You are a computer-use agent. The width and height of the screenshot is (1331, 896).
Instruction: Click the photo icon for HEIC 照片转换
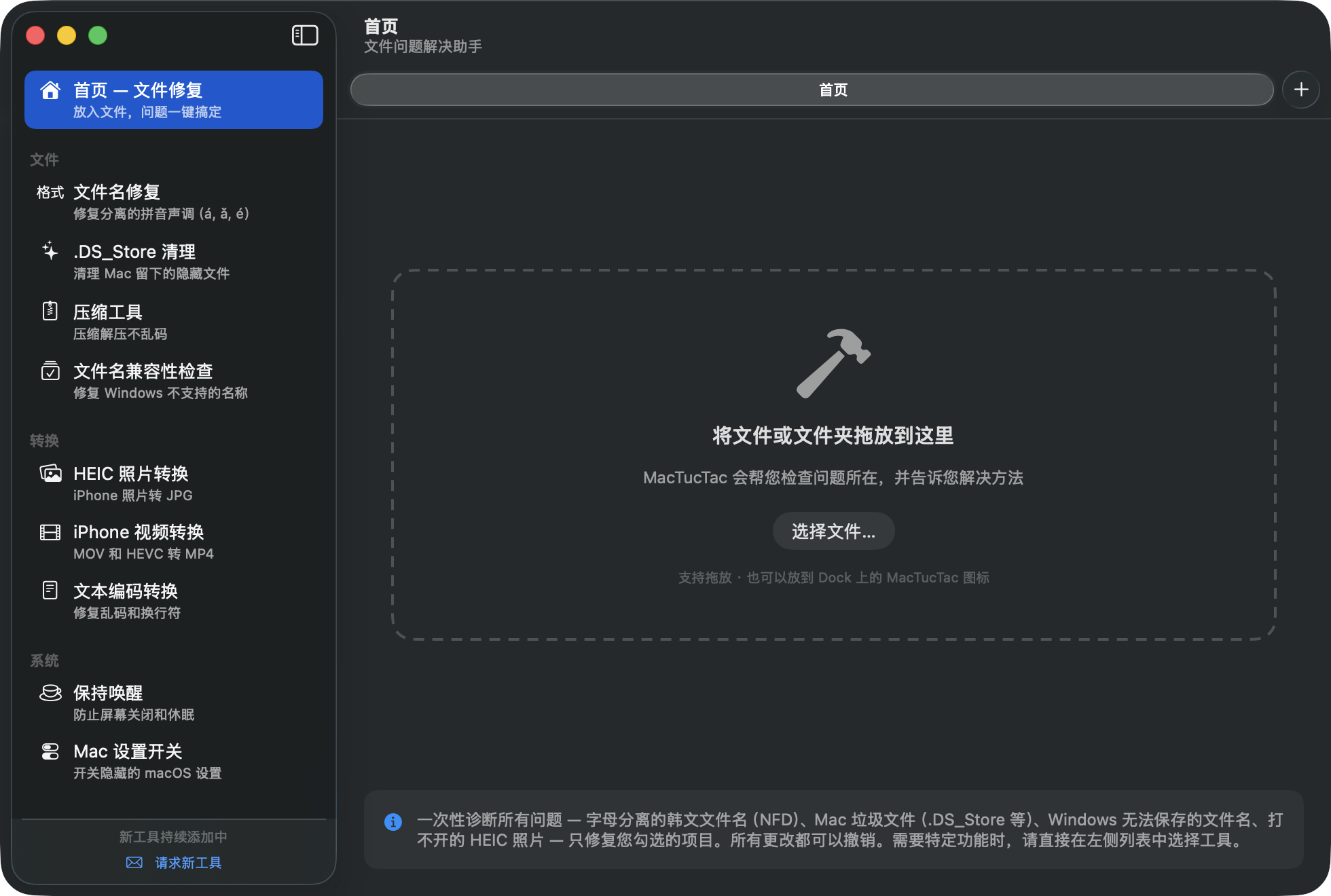tap(50, 473)
